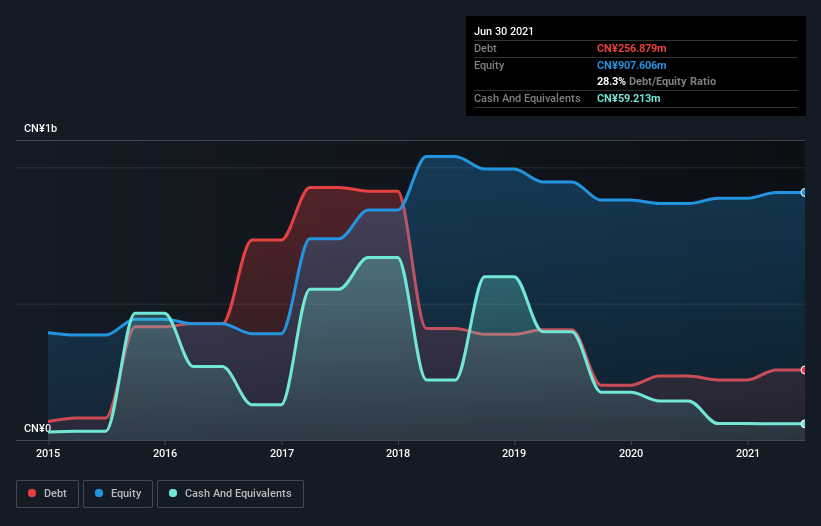The image size is (821, 526).
Task: Select the 2018 axis label
Action: point(398,453)
